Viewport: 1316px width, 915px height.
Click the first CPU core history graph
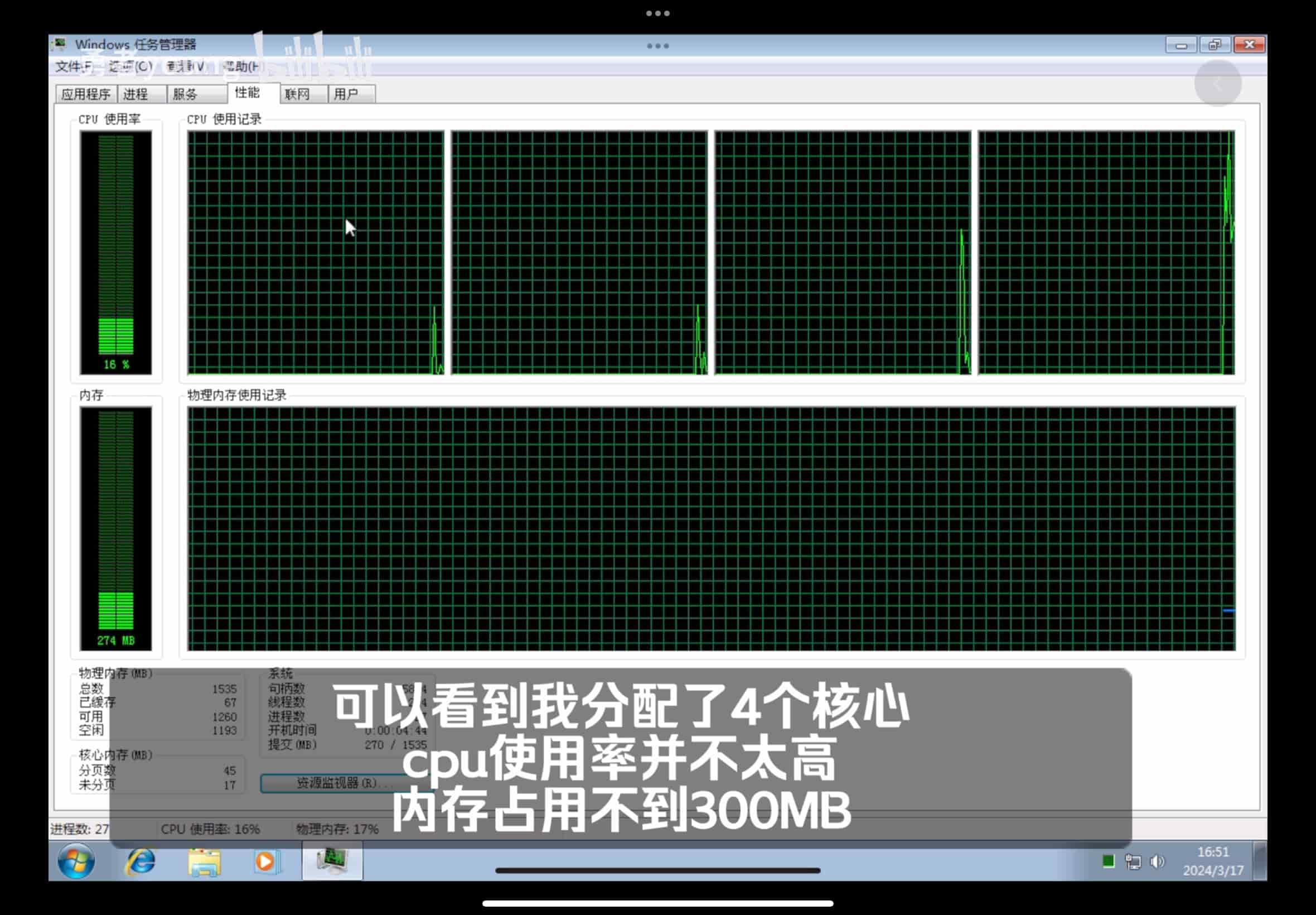coord(316,252)
